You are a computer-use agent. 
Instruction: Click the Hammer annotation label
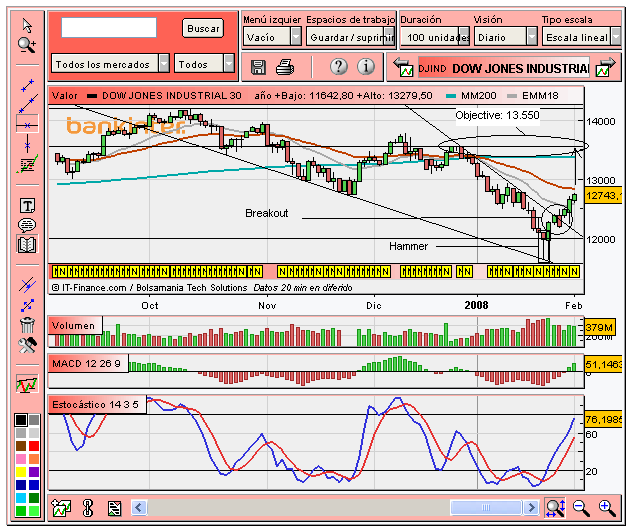tap(408, 246)
